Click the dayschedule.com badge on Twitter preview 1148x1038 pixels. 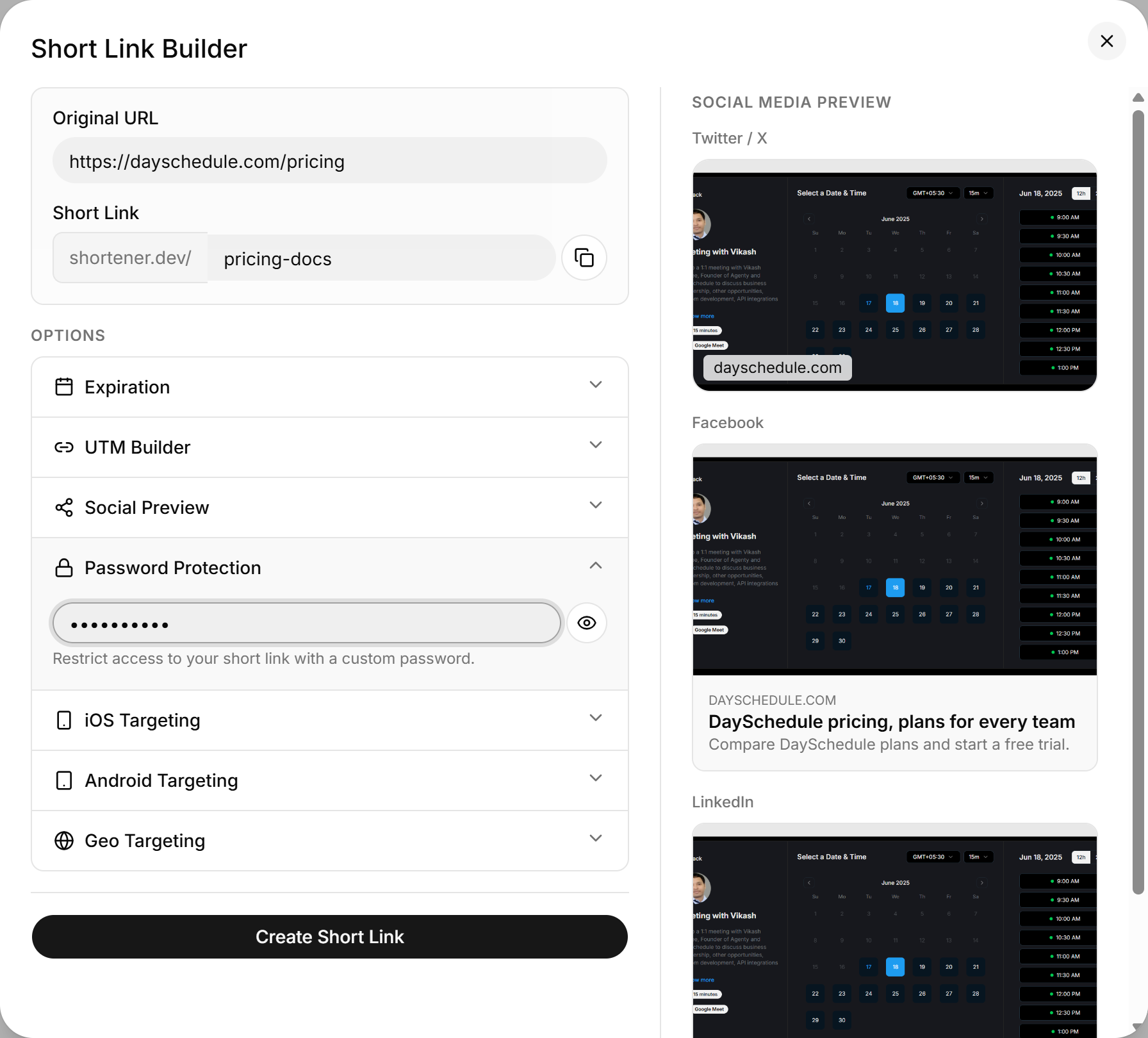point(778,368)
